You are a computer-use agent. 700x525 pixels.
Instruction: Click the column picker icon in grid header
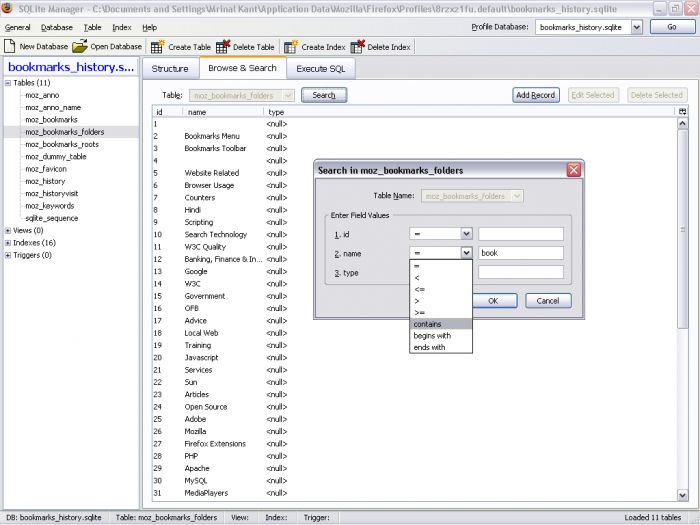click(682, 112)
